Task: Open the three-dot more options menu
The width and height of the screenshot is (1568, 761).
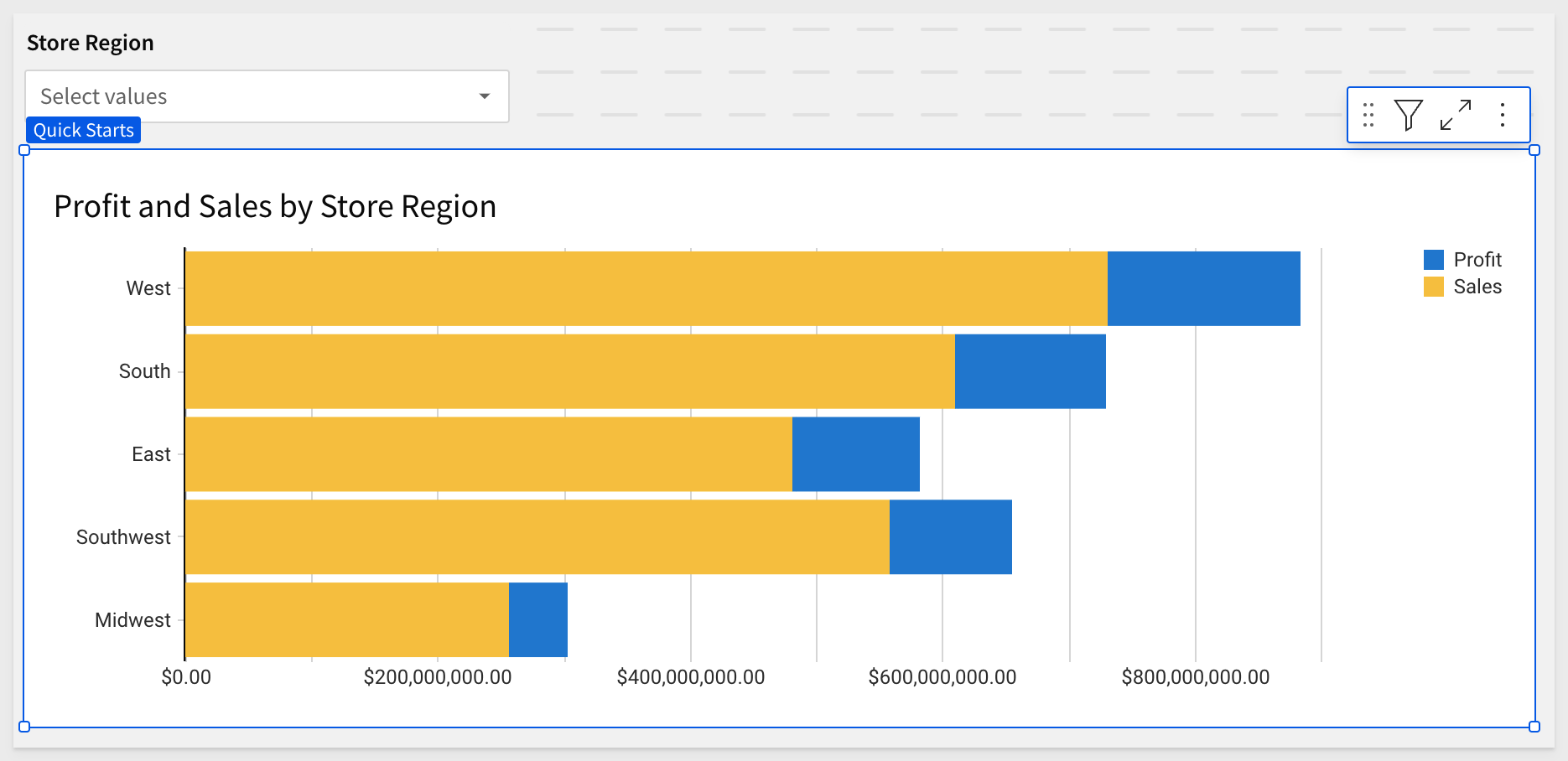Action: pos(1503,115)
